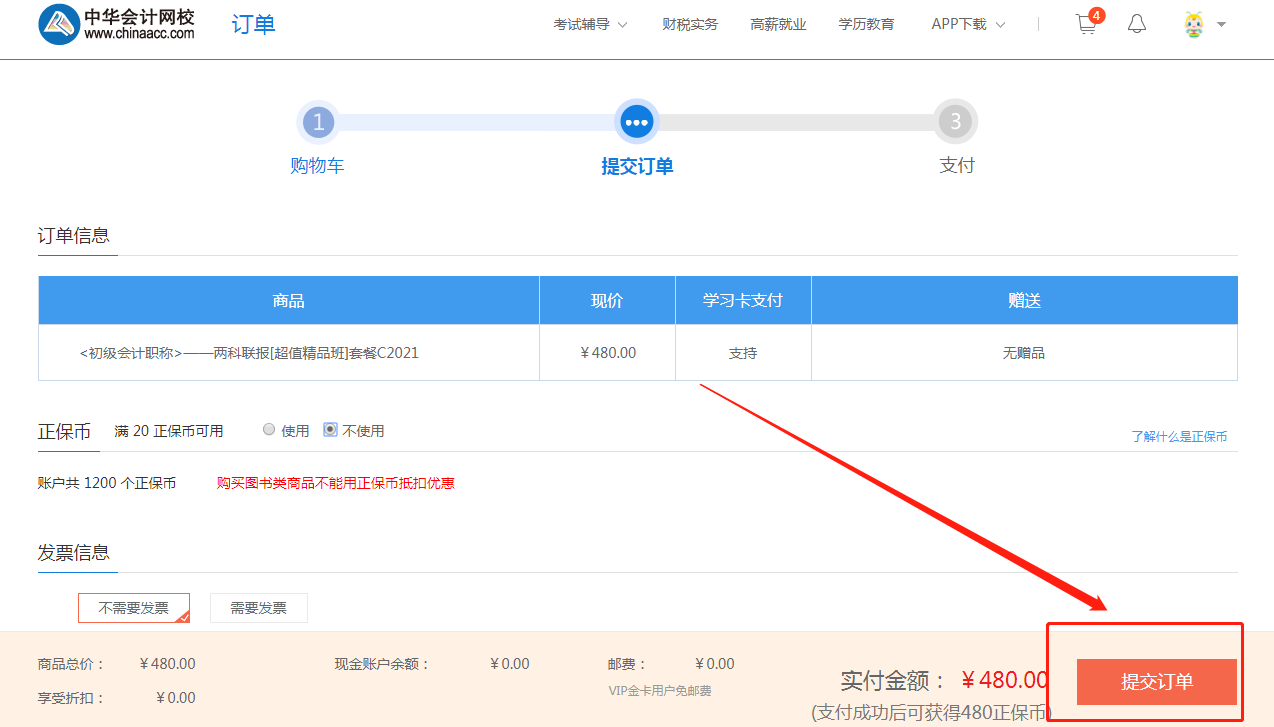This screenshot has height=727, width=1274.
Task: Click step 1 shopping cart circle
Action: 318,123
